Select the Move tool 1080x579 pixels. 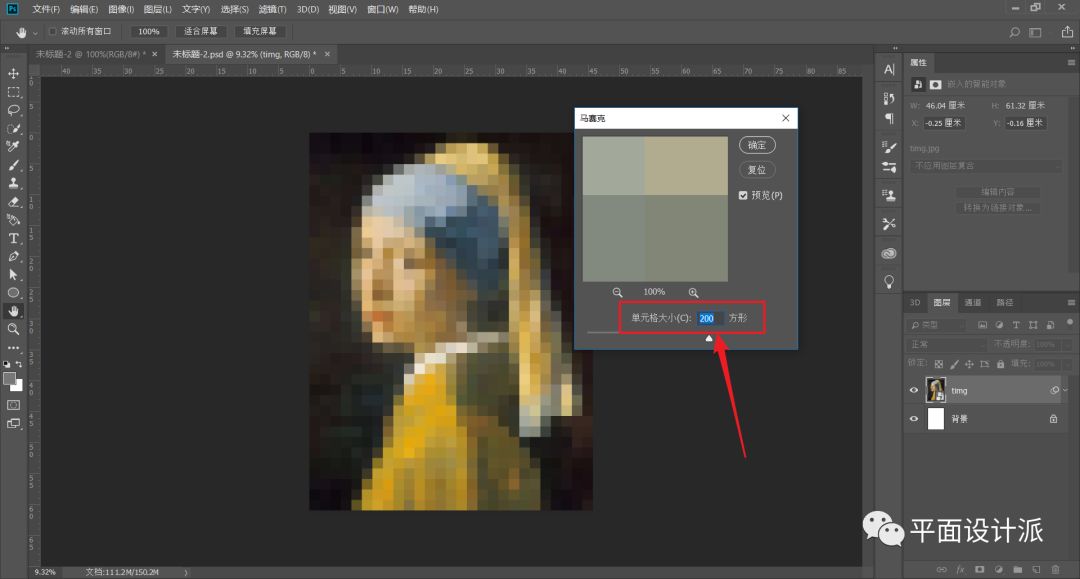pyautogui.click(x=14, y=74)
